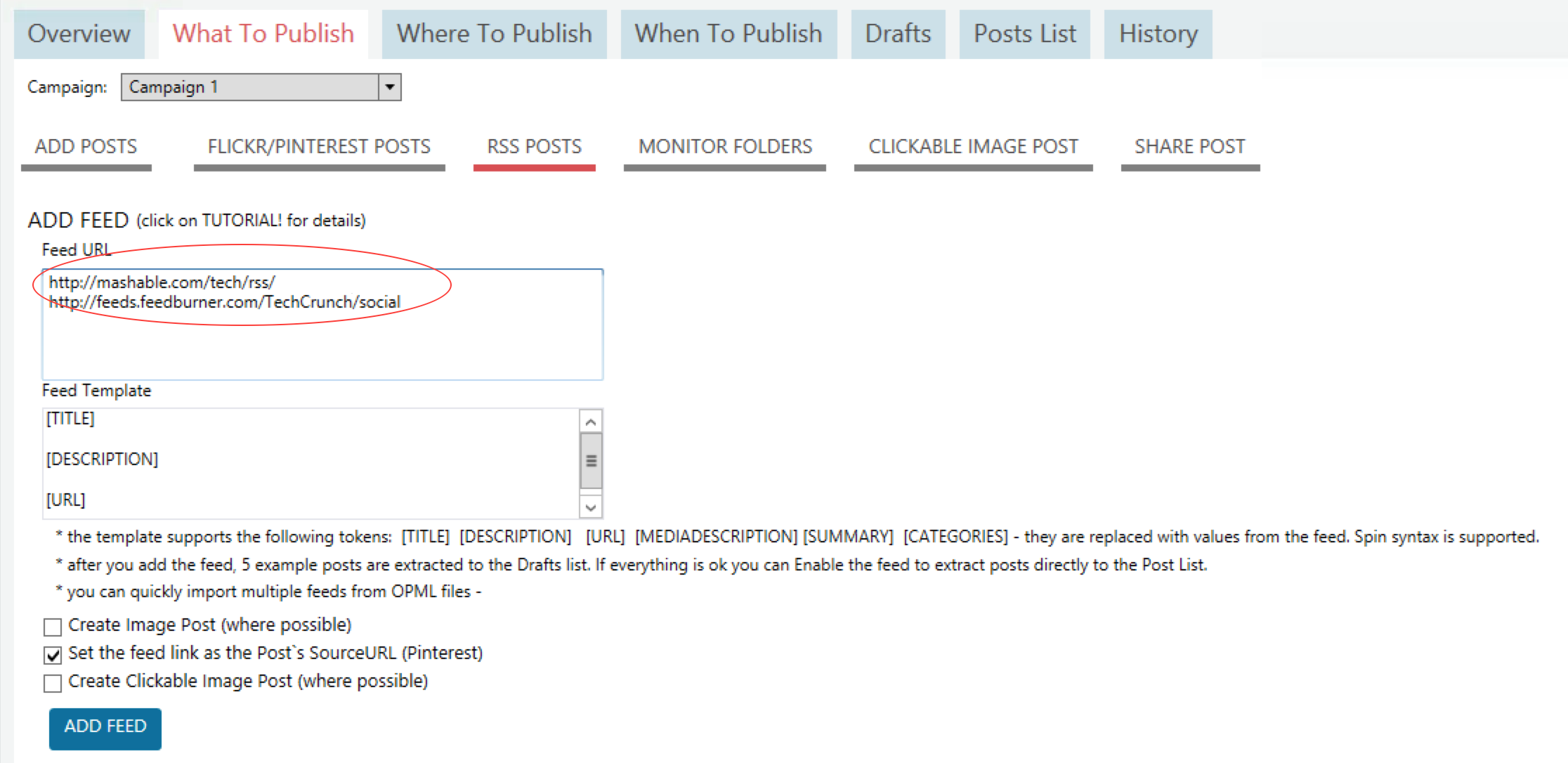1568x763 pixels.
Task: View the History tab
Action: (1158, 34)
